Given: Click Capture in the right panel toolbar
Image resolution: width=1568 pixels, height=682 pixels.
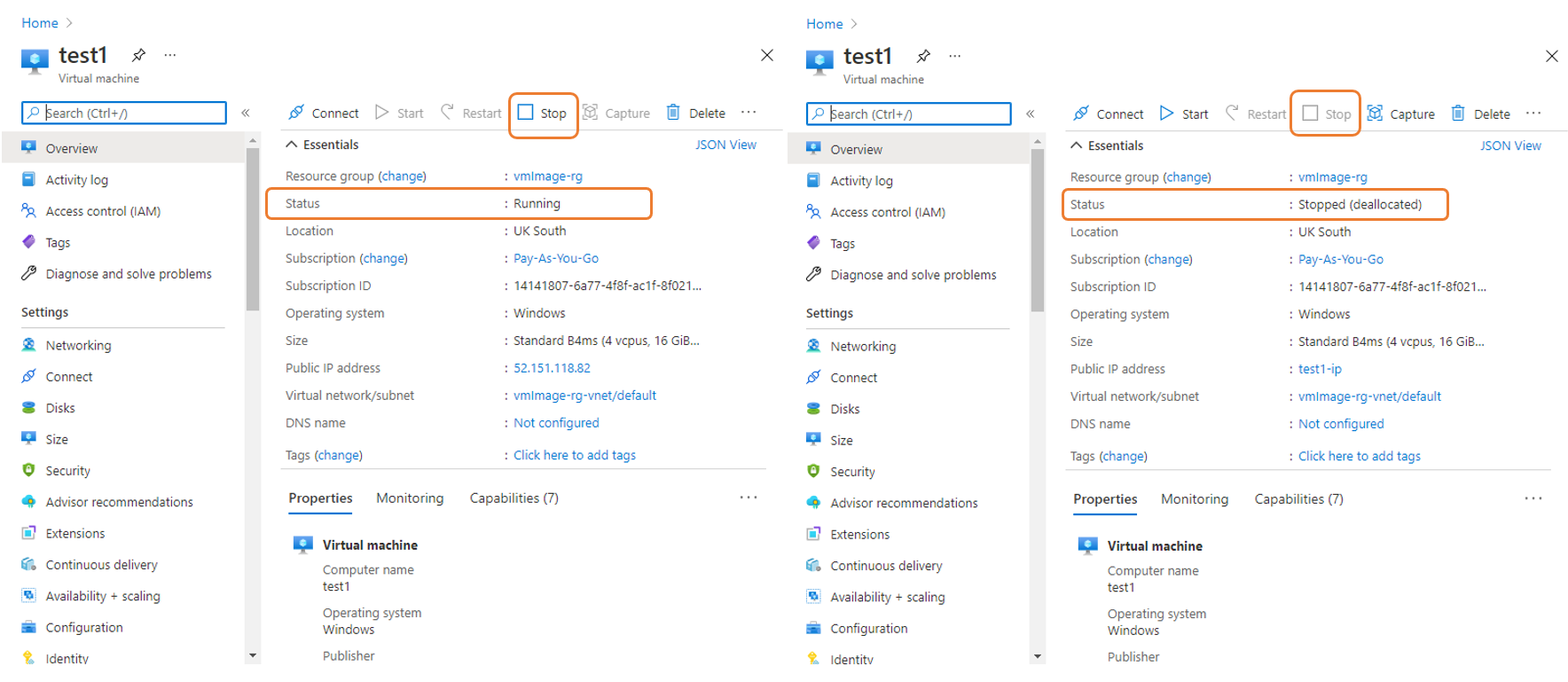Looking at the screenshot, I should pos(1400,114).
